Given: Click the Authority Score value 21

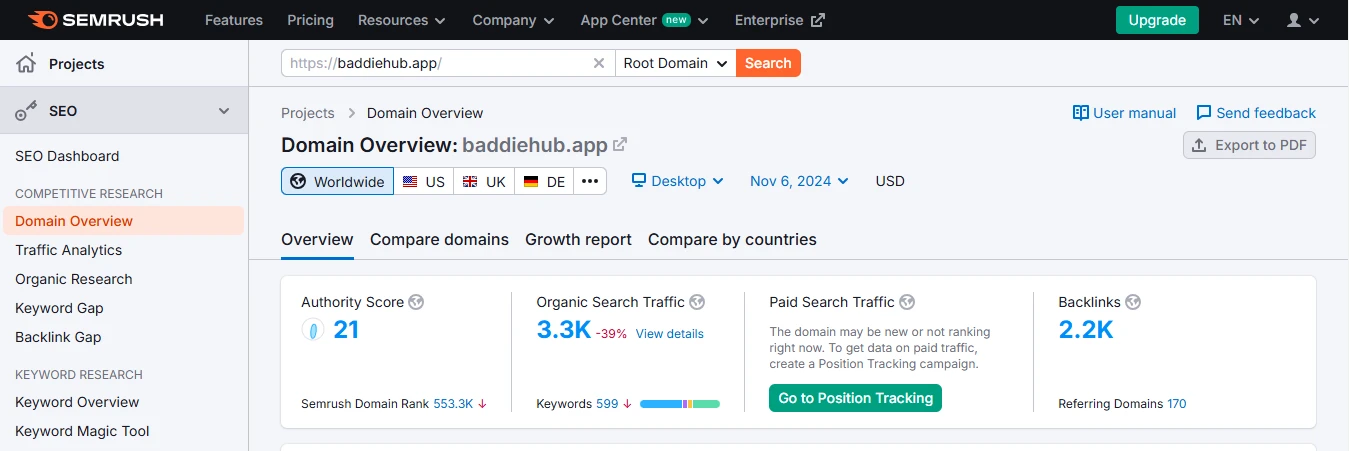Looking at the screenshot, I should tap(346, 329).
